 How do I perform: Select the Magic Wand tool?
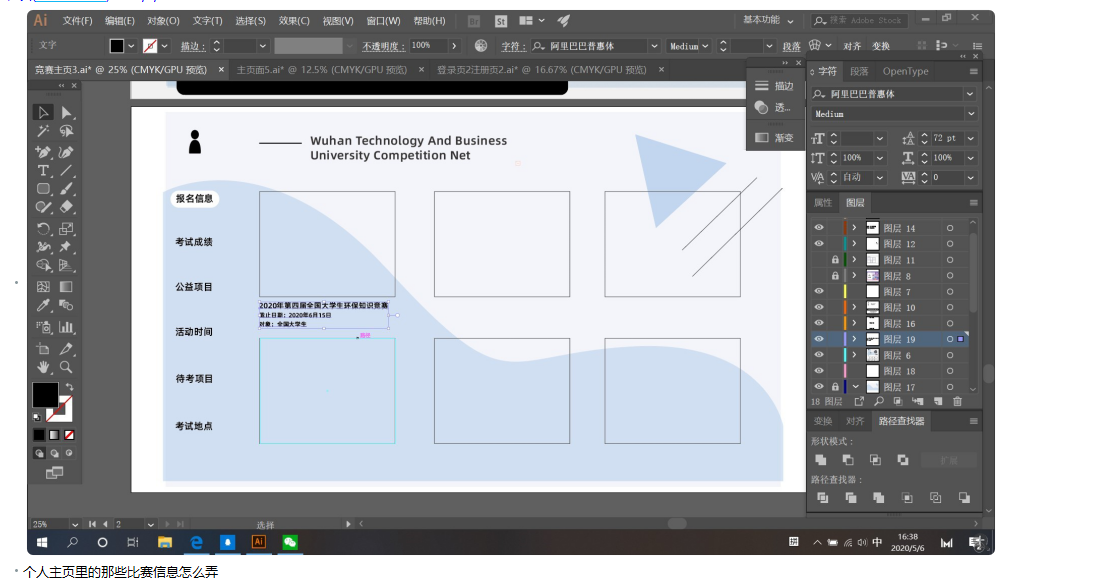[x=43, y=131]
